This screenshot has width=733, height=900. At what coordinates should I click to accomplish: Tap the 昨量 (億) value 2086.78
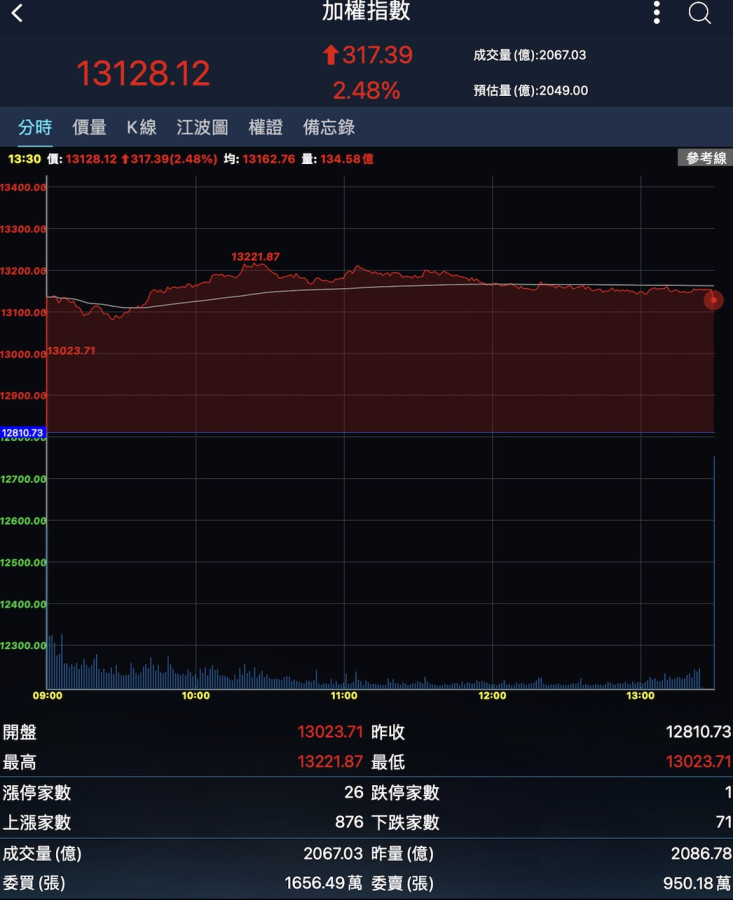pos(701,853)
